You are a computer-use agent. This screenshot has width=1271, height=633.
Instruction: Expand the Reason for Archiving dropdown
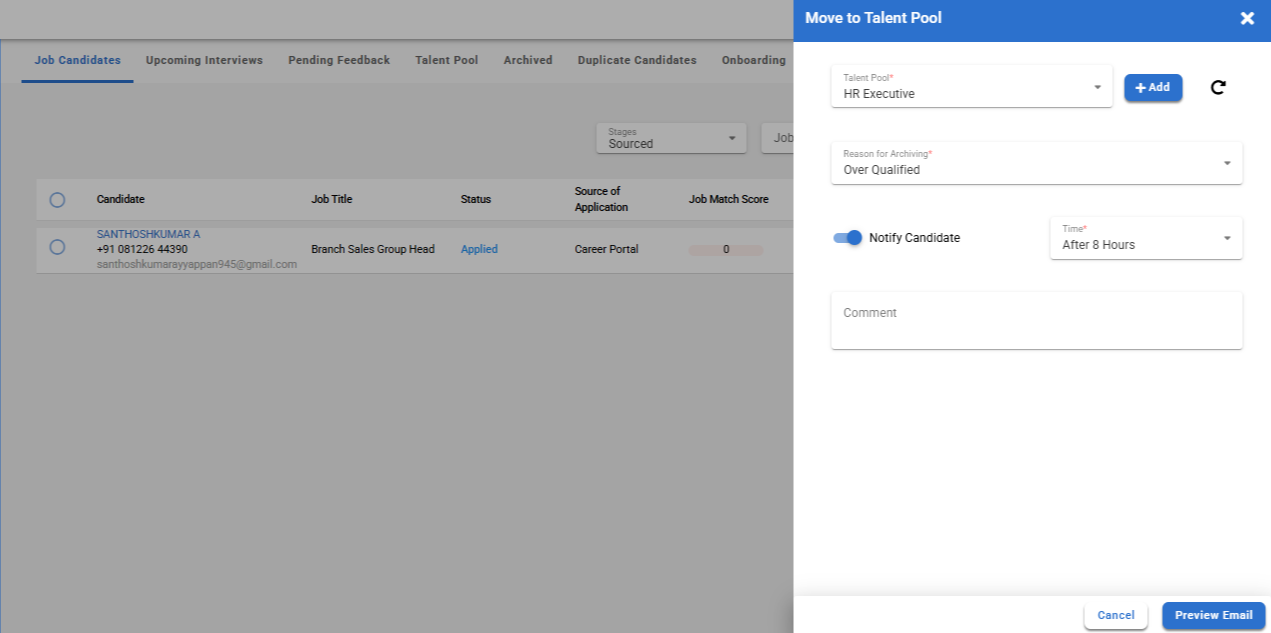(x=1036, y=163)
